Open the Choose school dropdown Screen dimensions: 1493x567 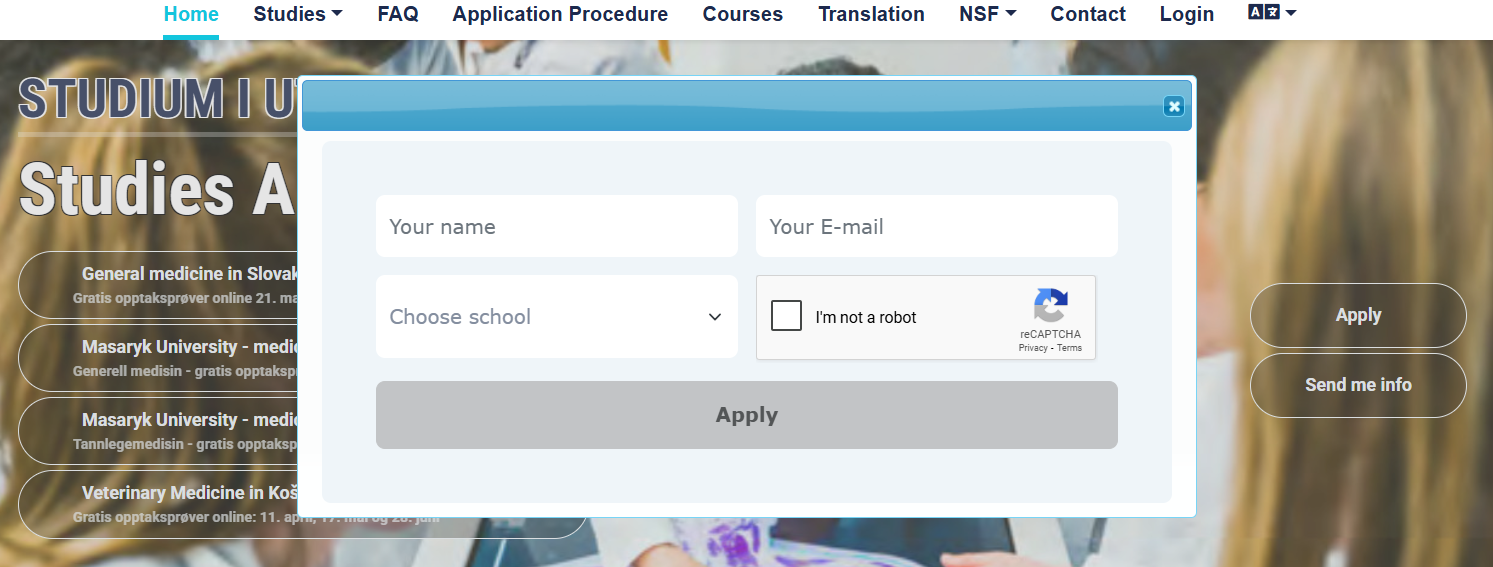557,316
